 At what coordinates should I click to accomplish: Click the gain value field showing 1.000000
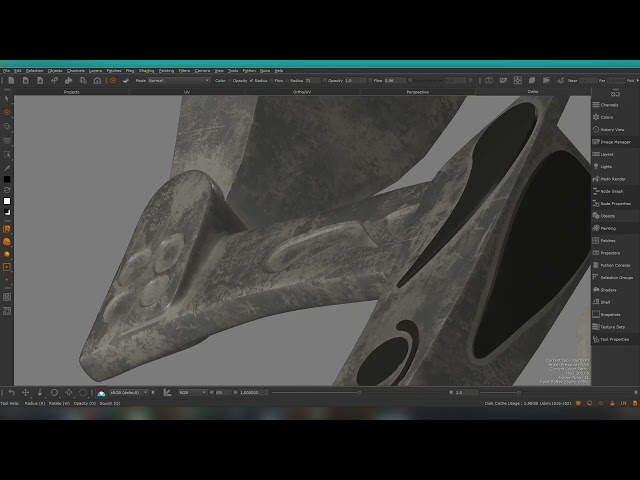[254, 392]
